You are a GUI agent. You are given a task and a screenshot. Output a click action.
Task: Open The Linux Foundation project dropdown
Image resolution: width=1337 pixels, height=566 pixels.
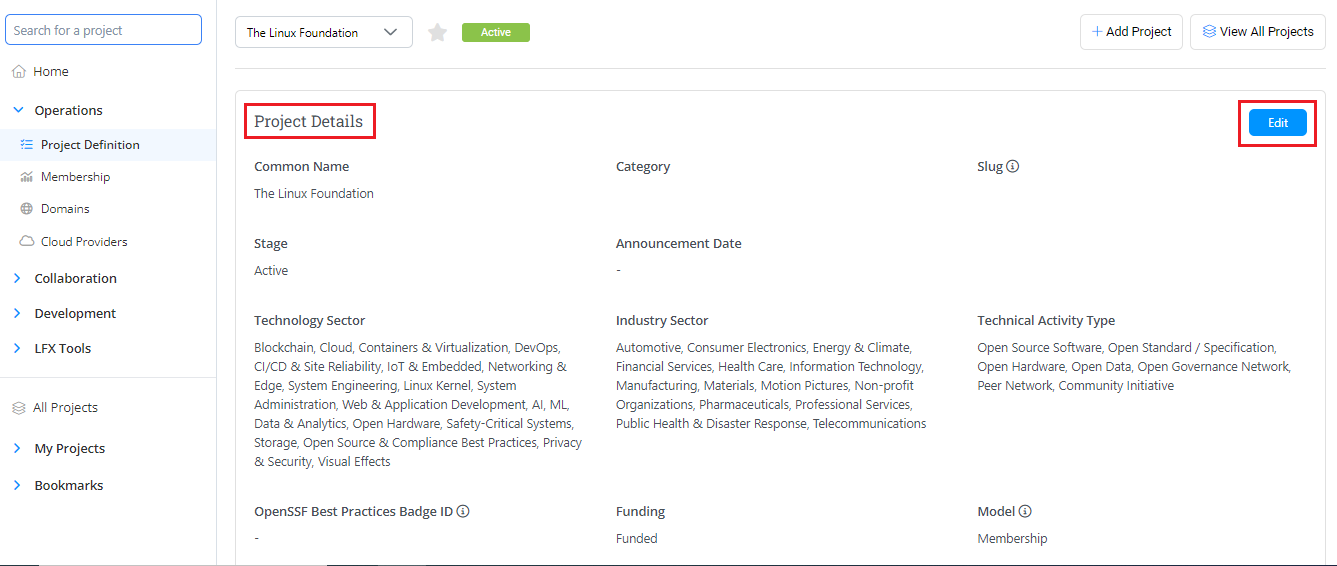click(324, 32)
